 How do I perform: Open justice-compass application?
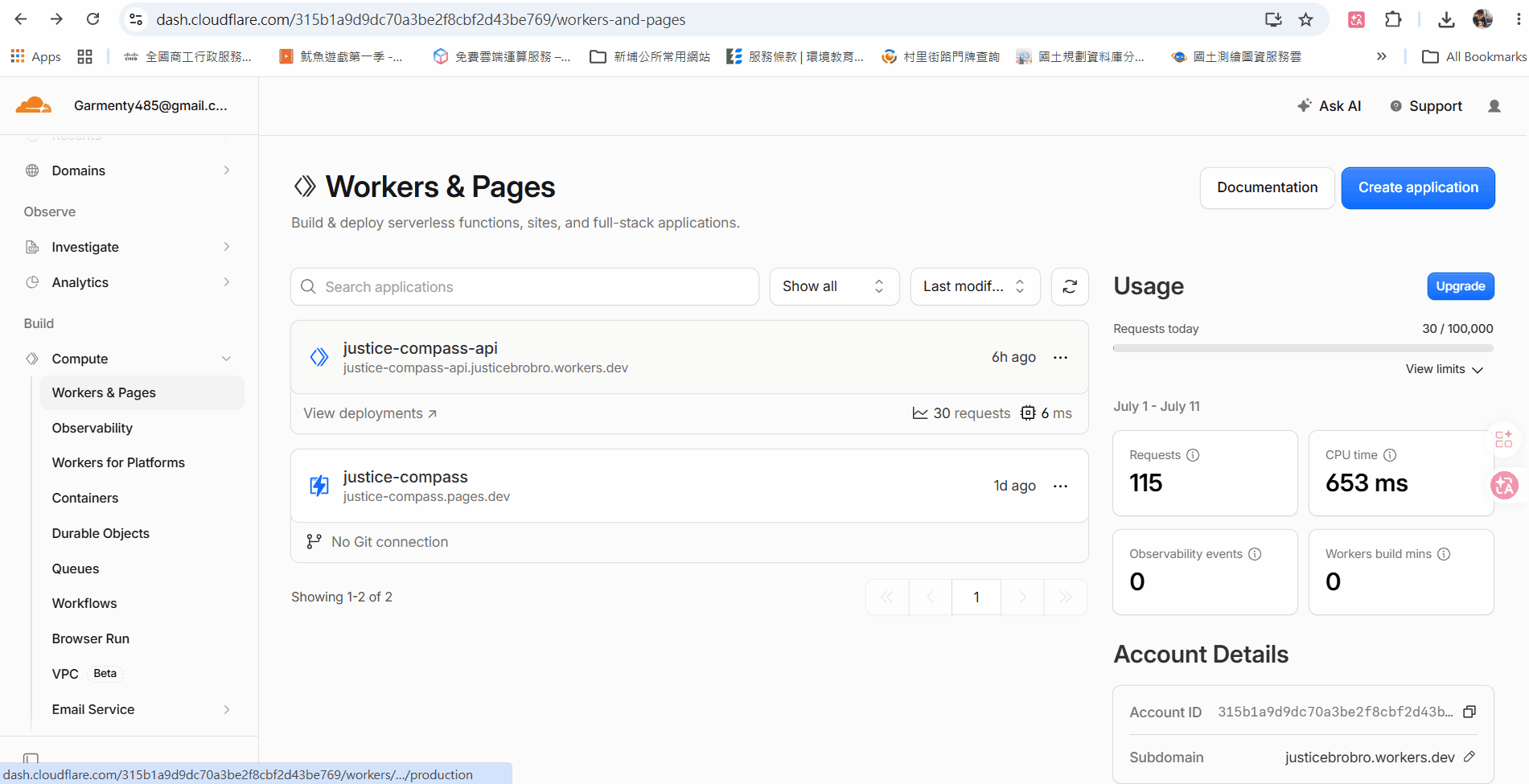tap(405, 477)
